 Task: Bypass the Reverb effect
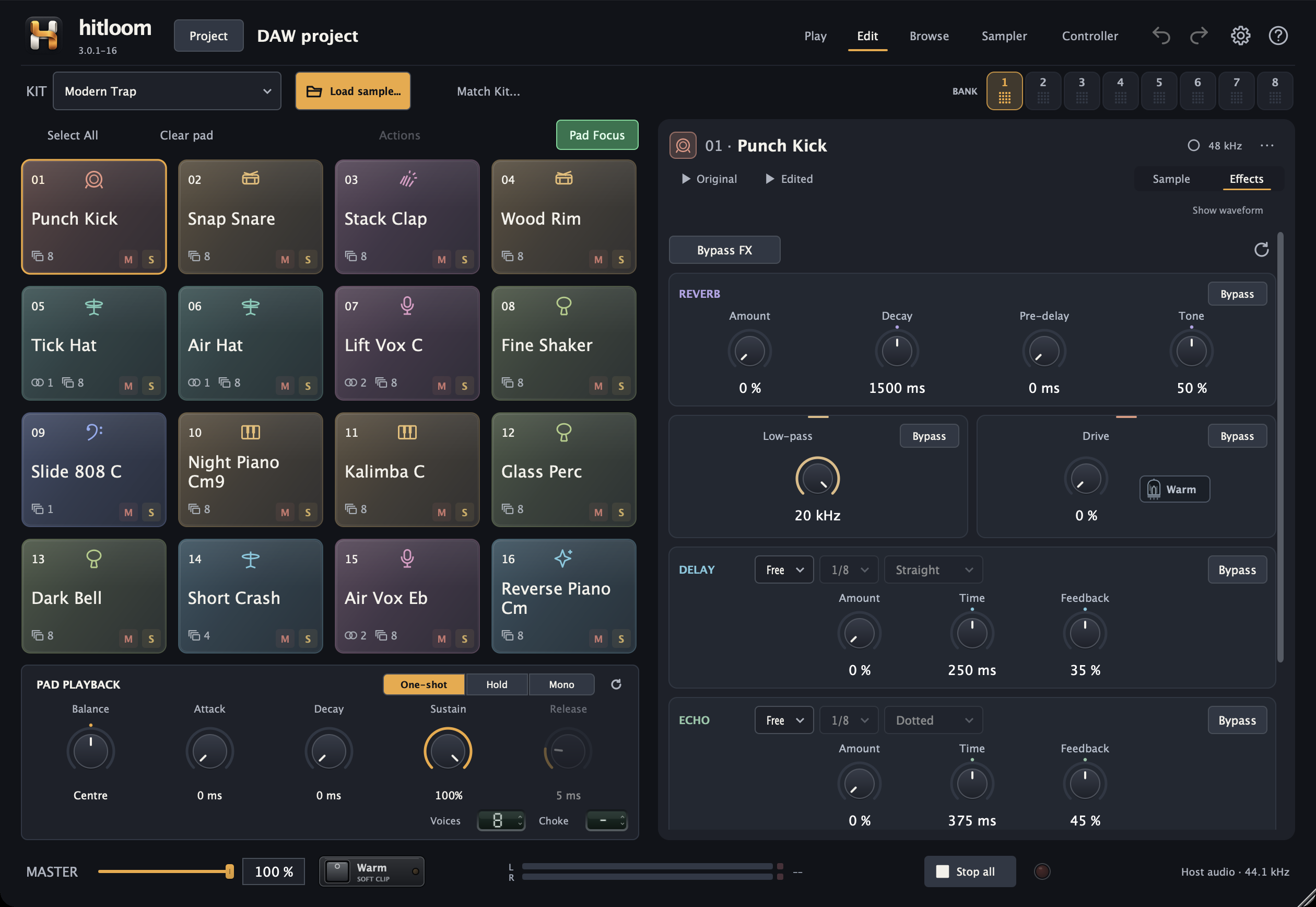[1237, 294]
